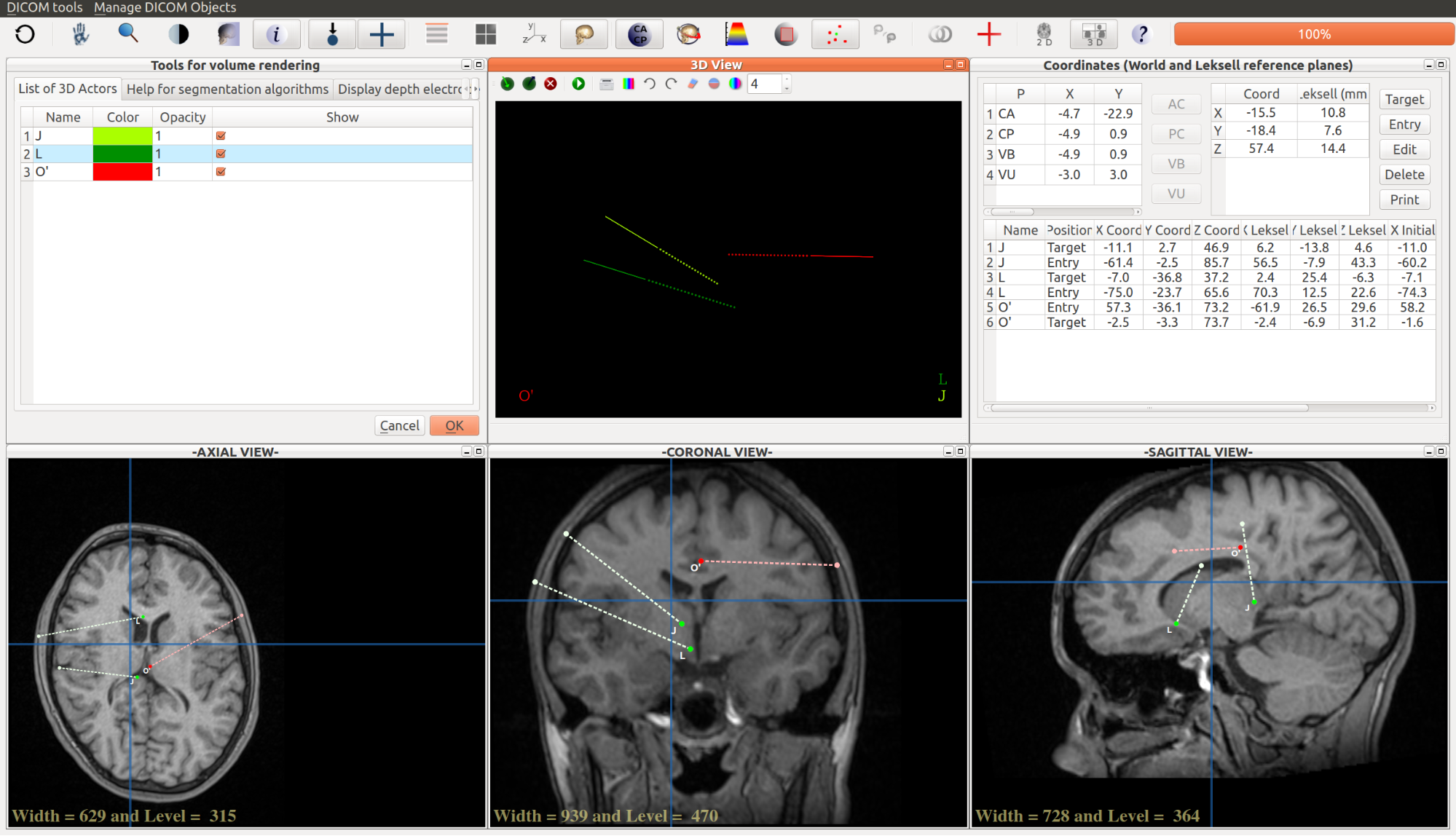Click the XYZ axes orientation icon
1456x836 pixels.
534,34
